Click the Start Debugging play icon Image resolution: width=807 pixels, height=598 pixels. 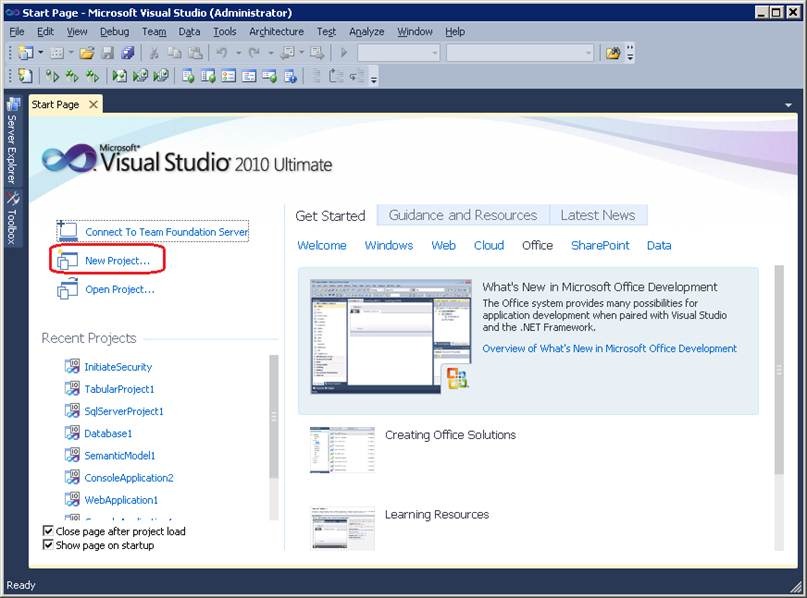[x=344, y=52]
